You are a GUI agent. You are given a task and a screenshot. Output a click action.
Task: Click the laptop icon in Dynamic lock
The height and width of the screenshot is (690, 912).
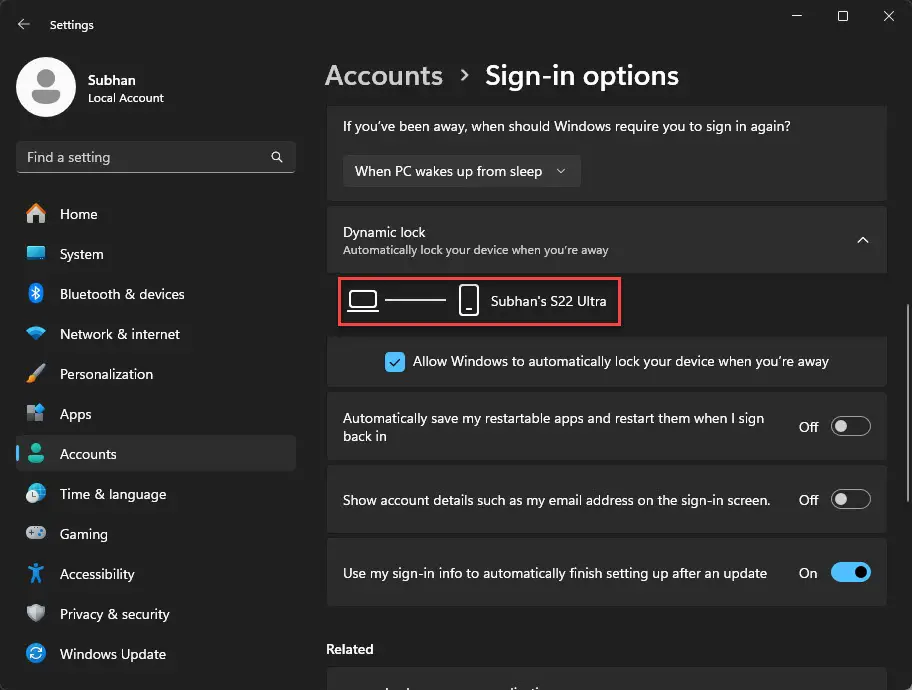(x=363, y=301)
